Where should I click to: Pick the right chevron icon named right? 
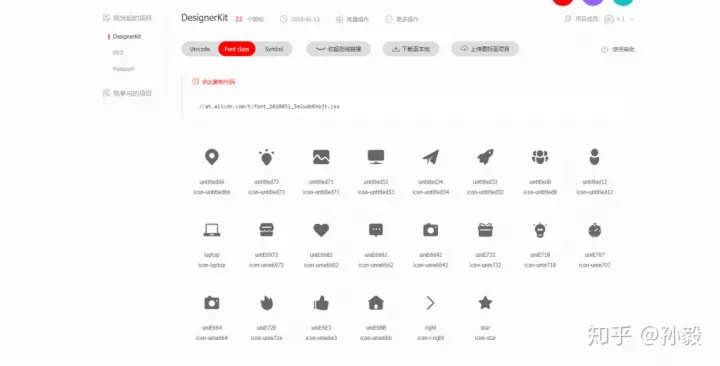tap(431, 303)
